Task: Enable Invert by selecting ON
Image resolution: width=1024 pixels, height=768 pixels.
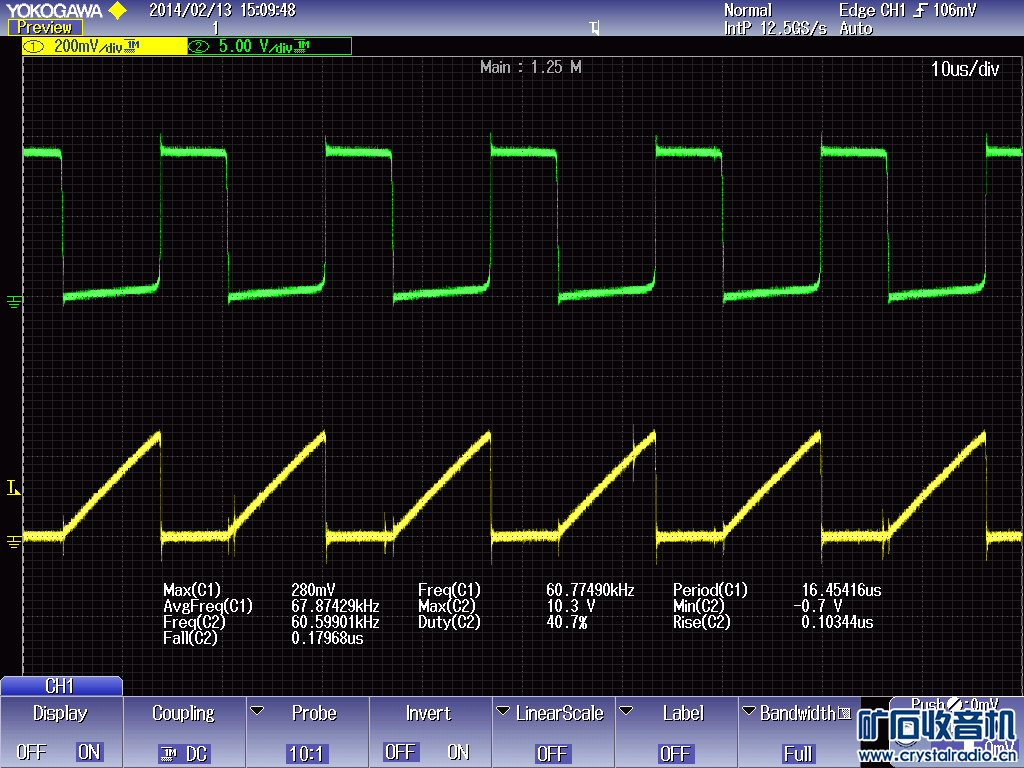Action: (458, 752)
